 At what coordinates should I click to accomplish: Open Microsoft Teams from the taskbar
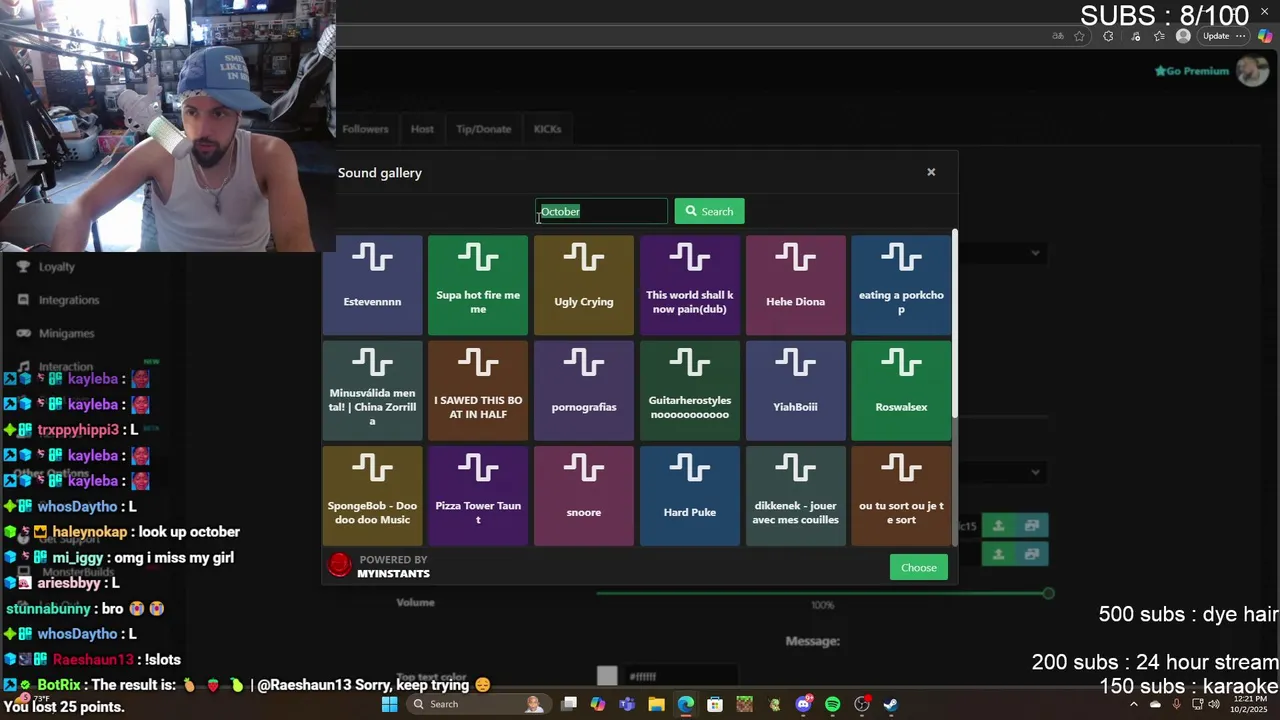point(627,704)
